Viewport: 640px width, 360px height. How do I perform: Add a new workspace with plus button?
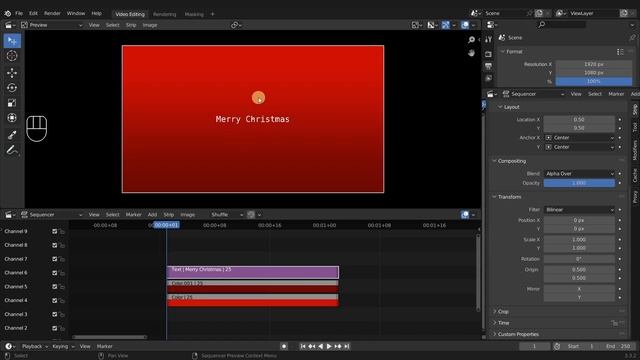(212, 14)
